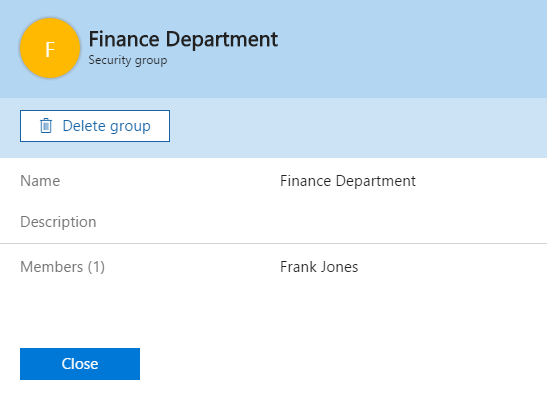Open member Frank Jones
The height and width of the screenshot is (412, 547).
[x=319, y=267]
